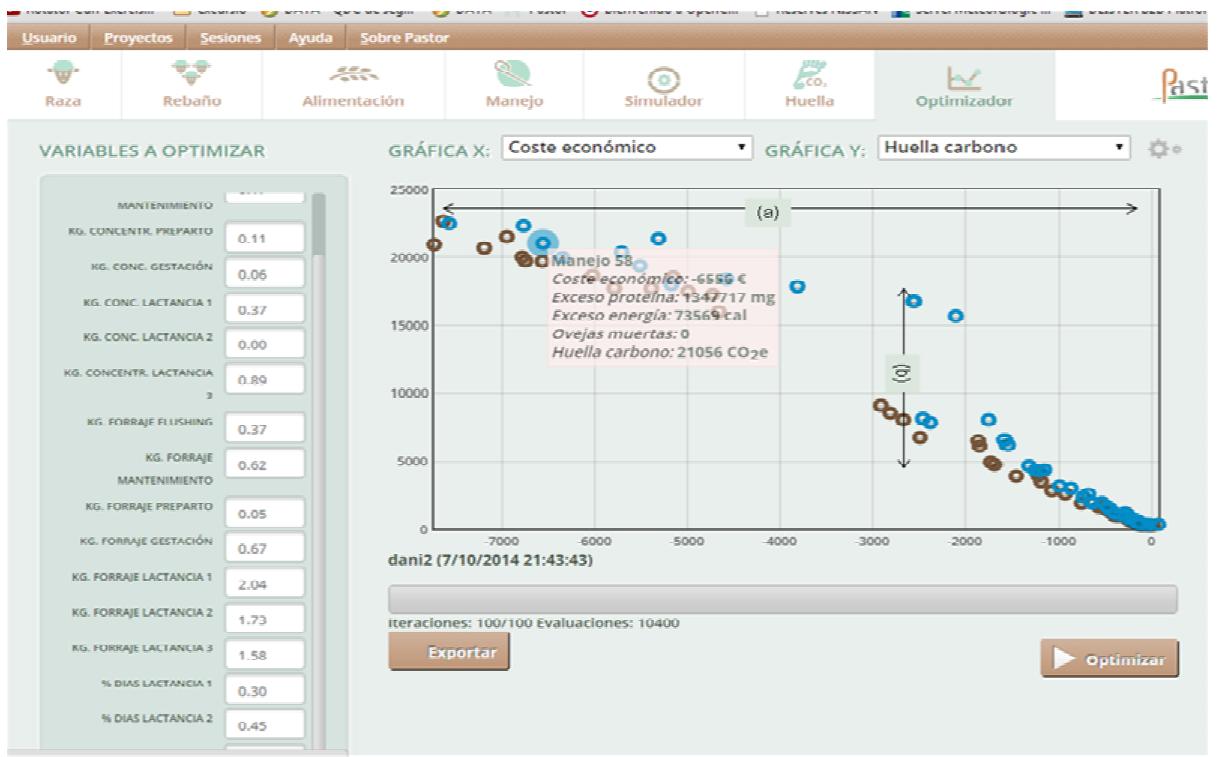Click the Kg. Forraje Mantenimiento field
The height and width of the screenshot is (757, 1217).
coord(264,465)
